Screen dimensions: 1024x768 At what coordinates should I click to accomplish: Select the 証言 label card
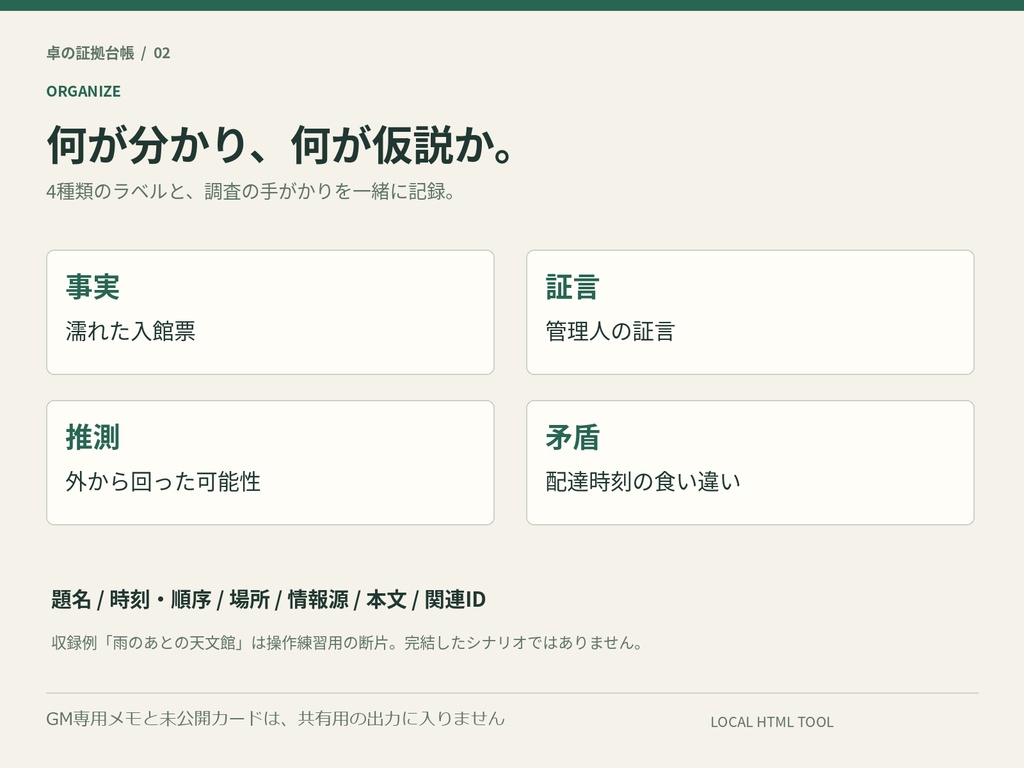(750, 312)
